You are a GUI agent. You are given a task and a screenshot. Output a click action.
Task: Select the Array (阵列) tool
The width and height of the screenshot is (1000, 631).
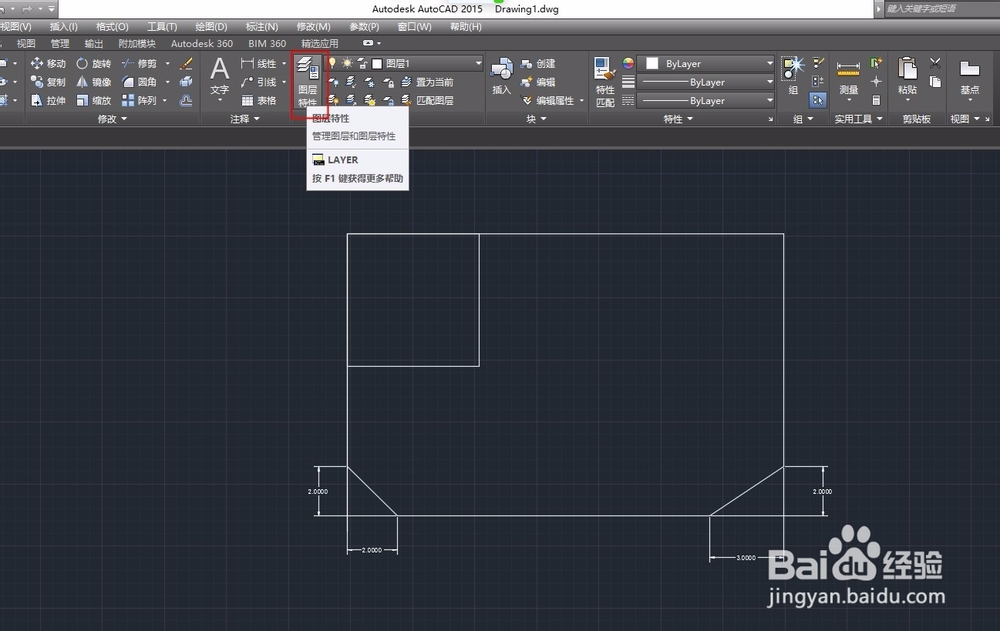140,100
